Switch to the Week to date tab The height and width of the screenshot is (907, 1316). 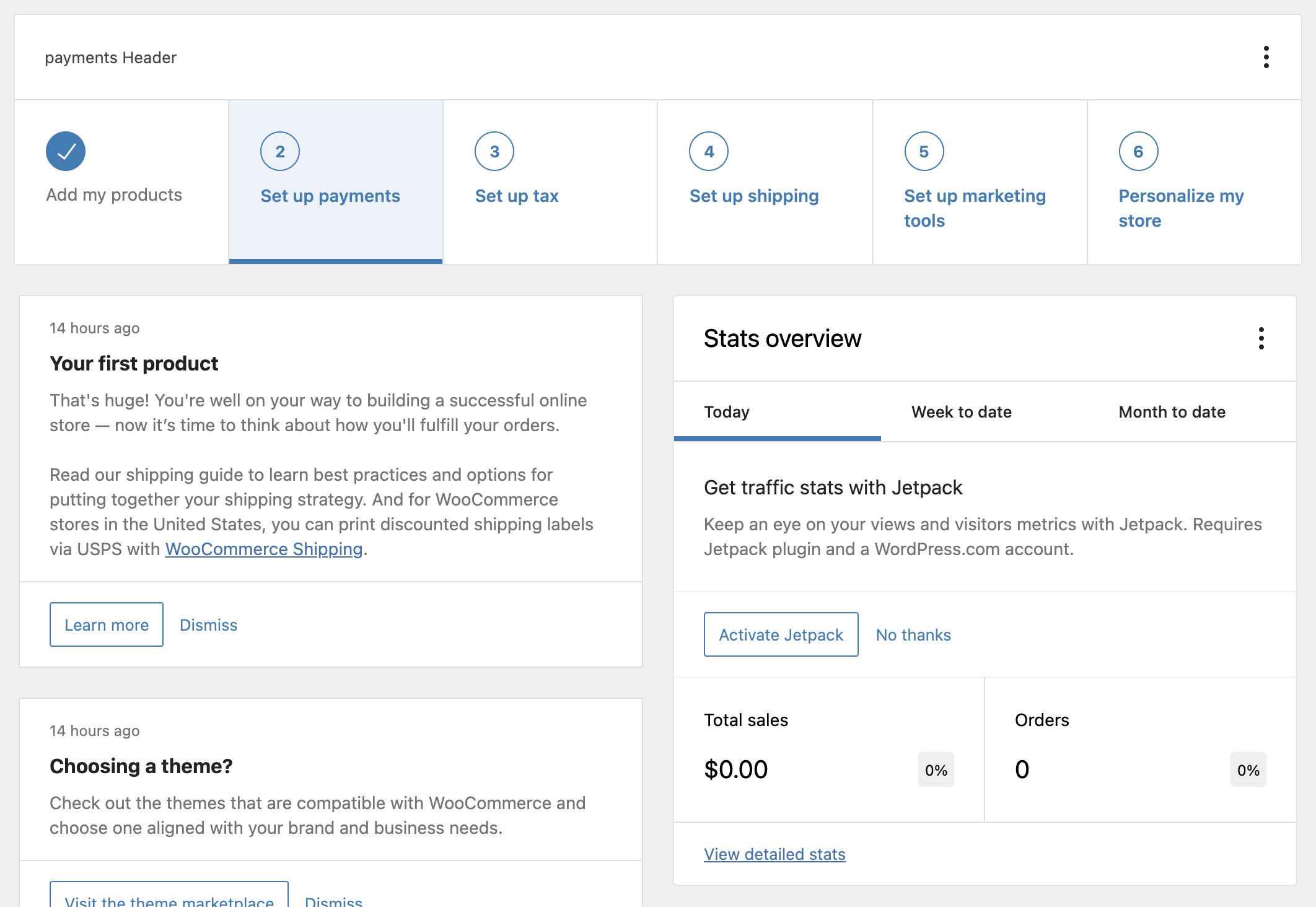[961, 412]
